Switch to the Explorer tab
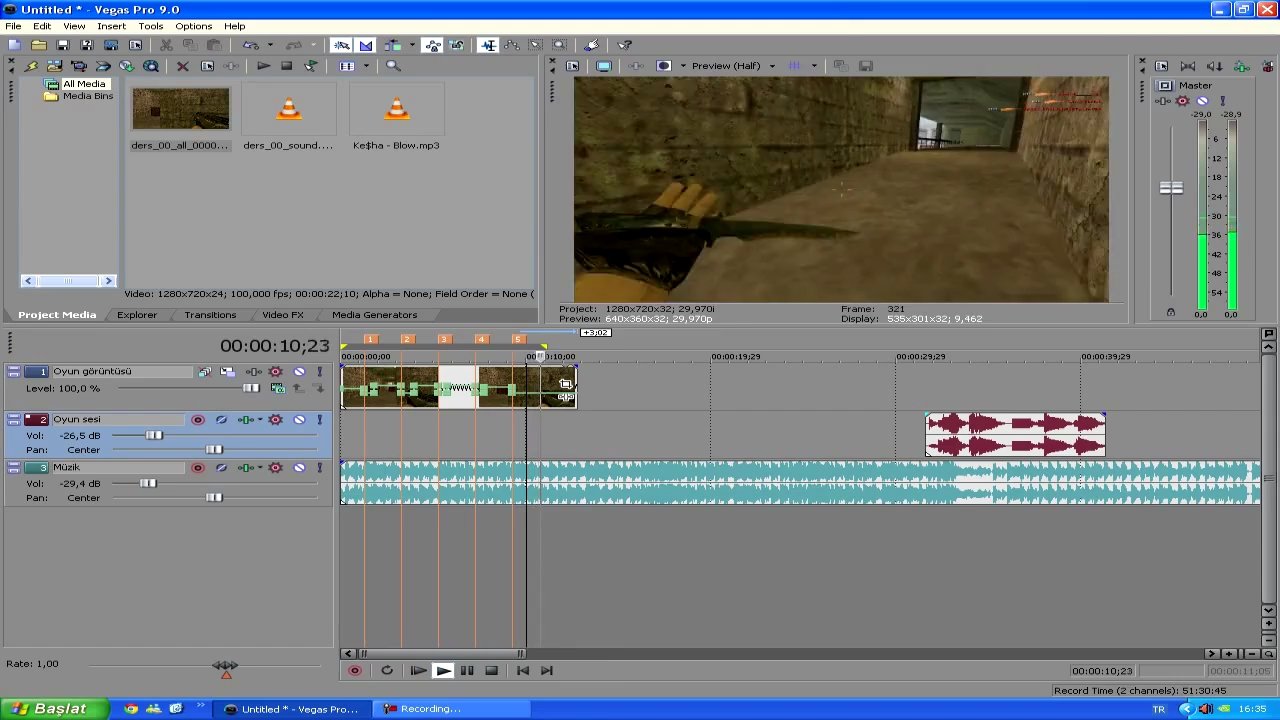Viewport: 1280px width, 720px height. click(137, 315)
